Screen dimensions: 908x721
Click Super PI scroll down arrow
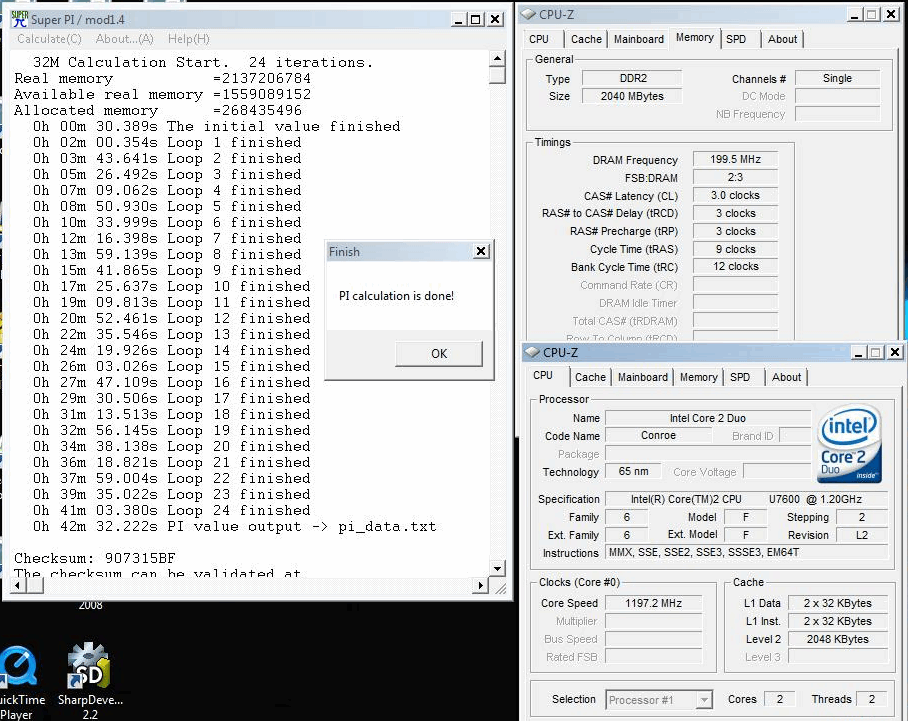[x=497, y=569]
